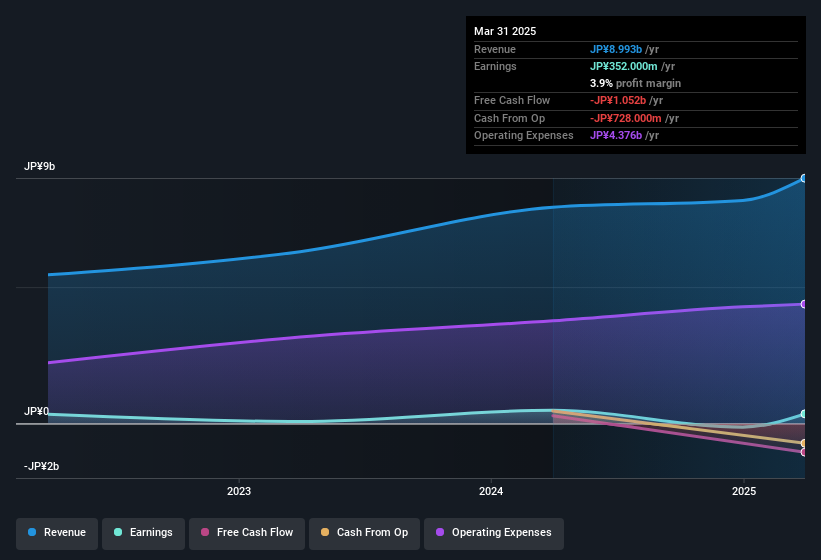Viewport: 821px width, 560px height.
Task: Click the -JP¥728.000m cash from op value
Action: tap(626, 118)
